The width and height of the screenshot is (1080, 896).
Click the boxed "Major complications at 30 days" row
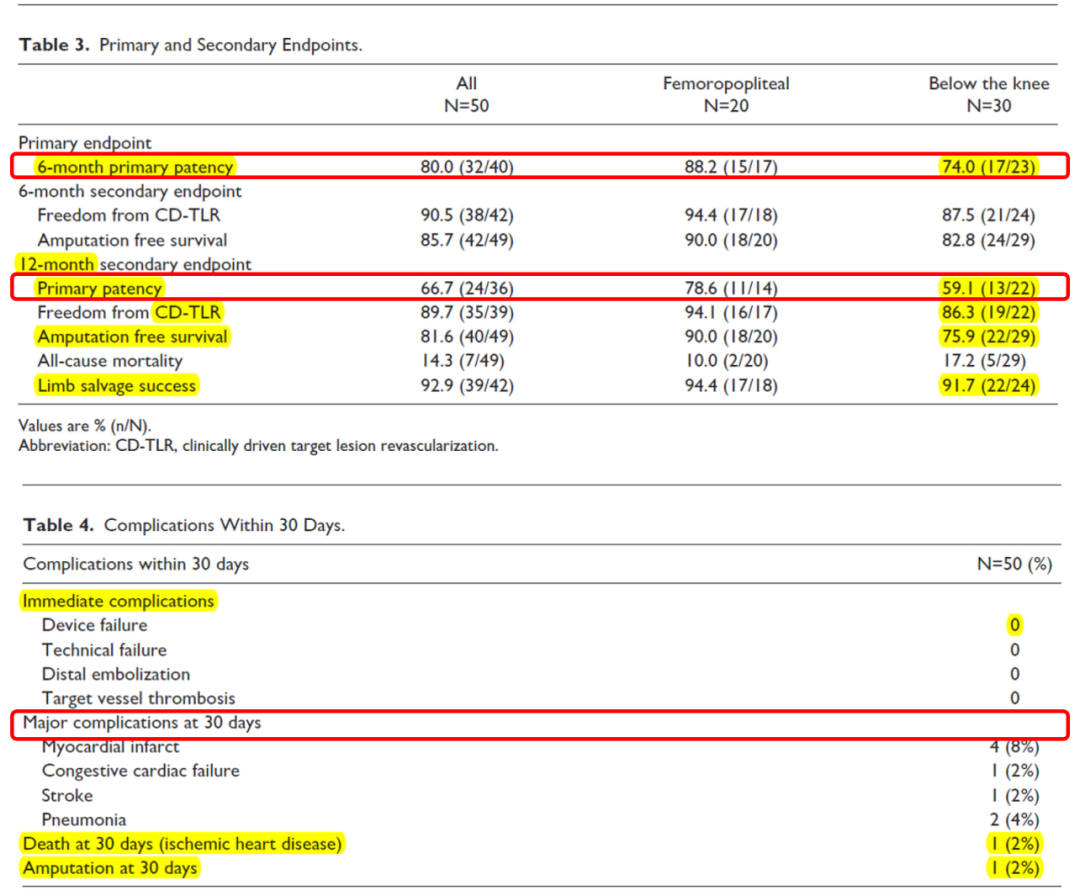(142, 722)
